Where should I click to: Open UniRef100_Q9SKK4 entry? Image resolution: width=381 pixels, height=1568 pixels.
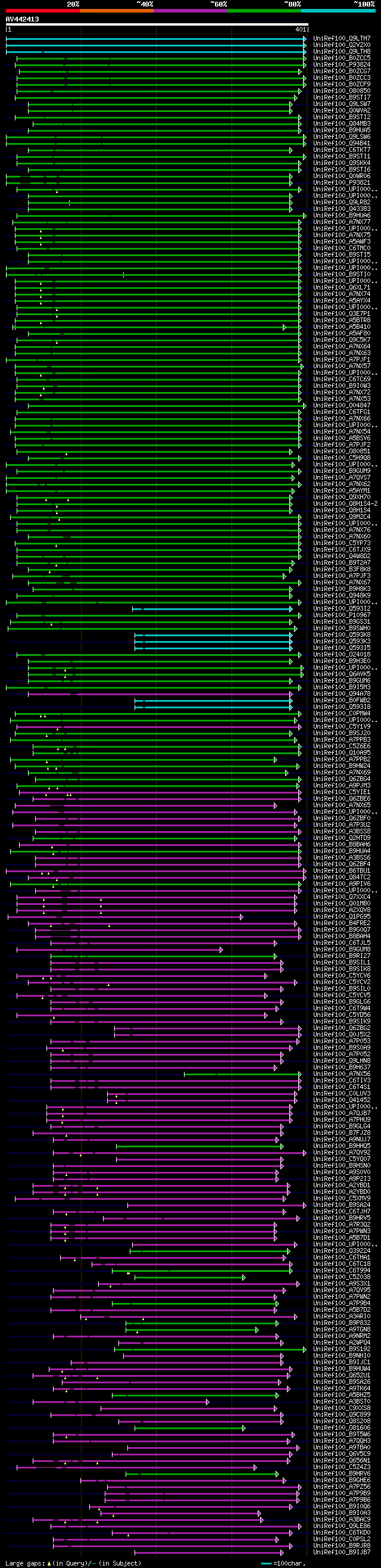pos(342,163)
